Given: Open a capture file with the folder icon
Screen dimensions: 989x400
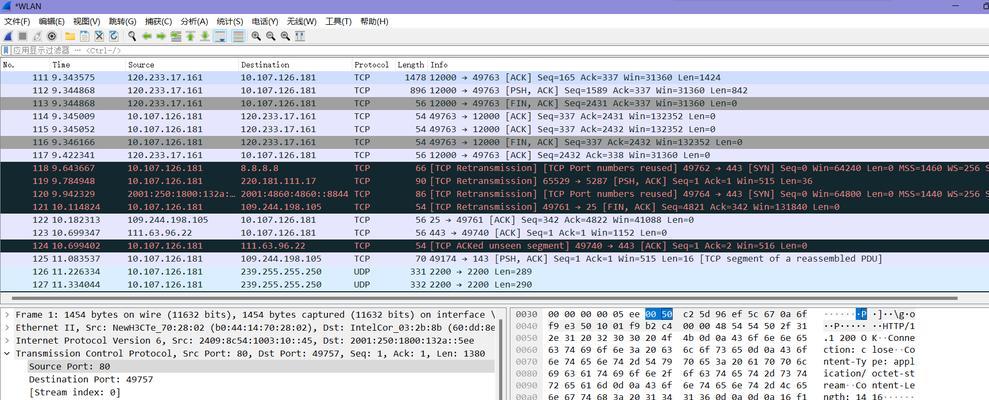Looking at the screenshot, I should pyautogui.click(x=69, y=36).
